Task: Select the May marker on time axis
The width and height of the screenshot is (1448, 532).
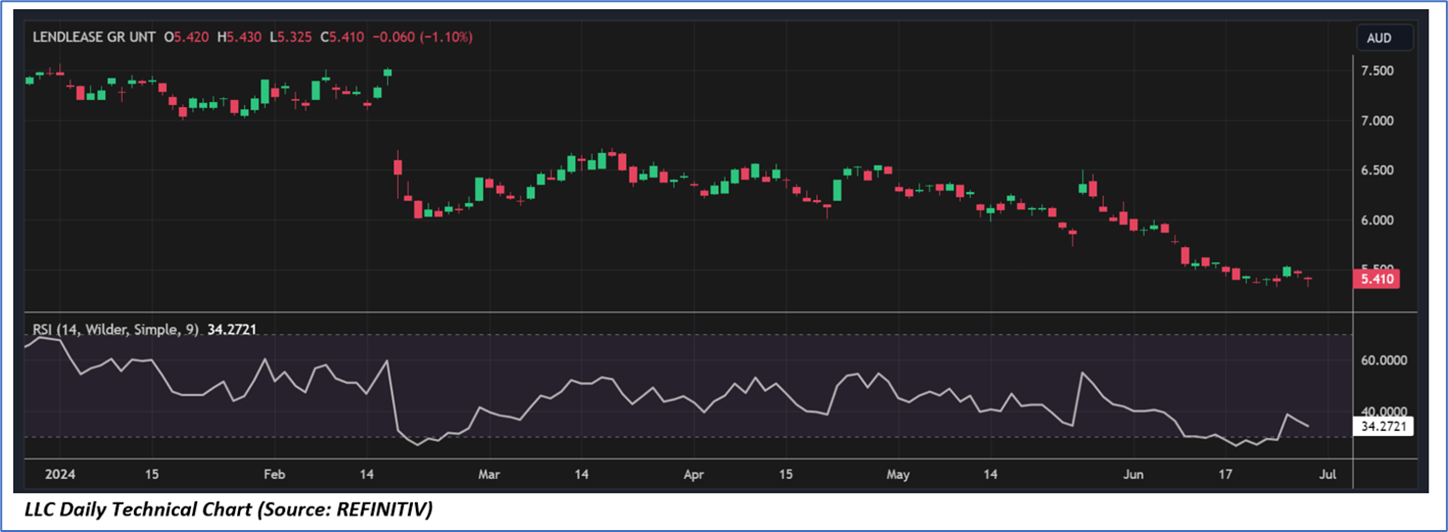Action: 897,474
